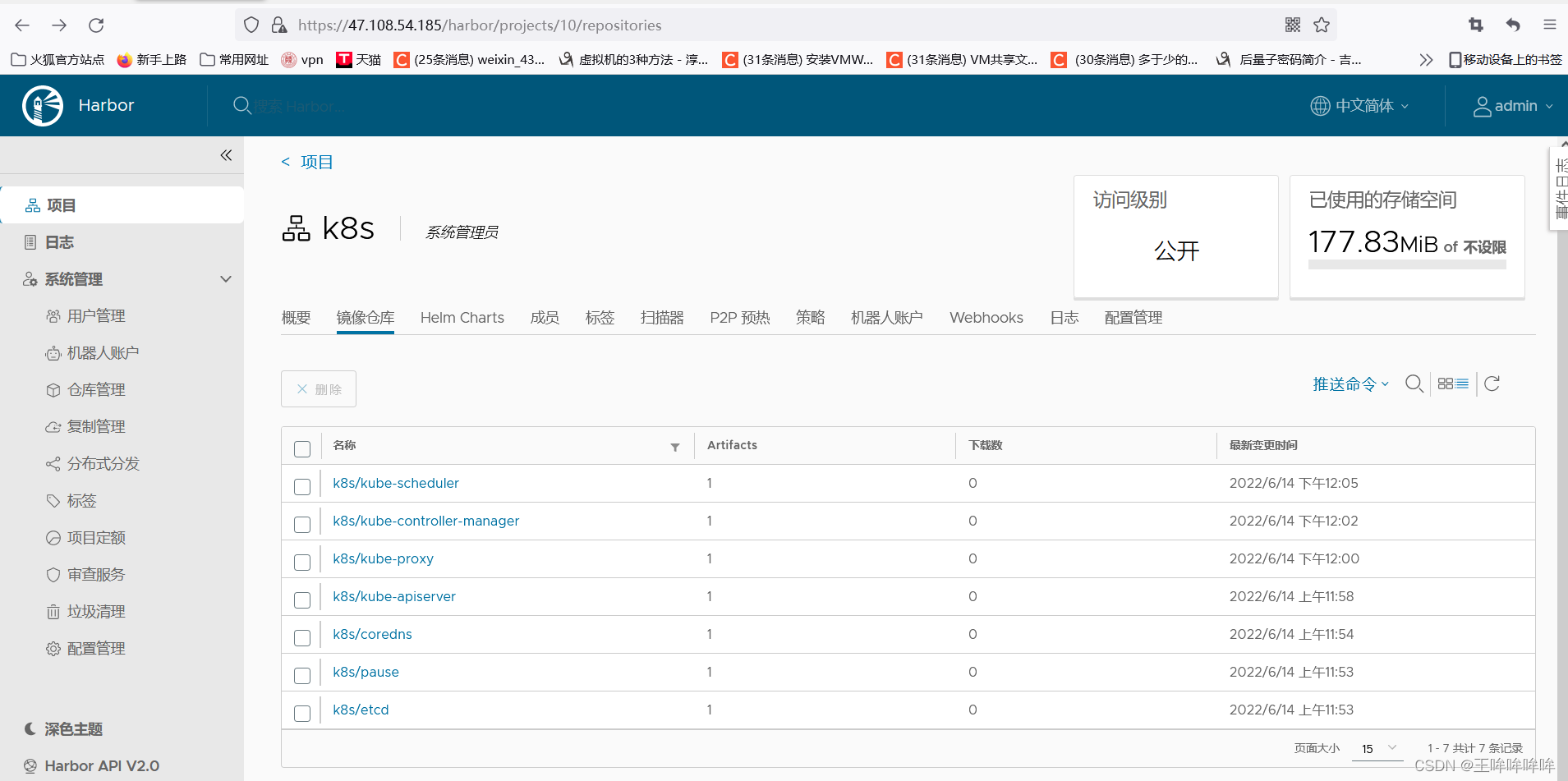Switch to card view of repositories

(1447, 384)
